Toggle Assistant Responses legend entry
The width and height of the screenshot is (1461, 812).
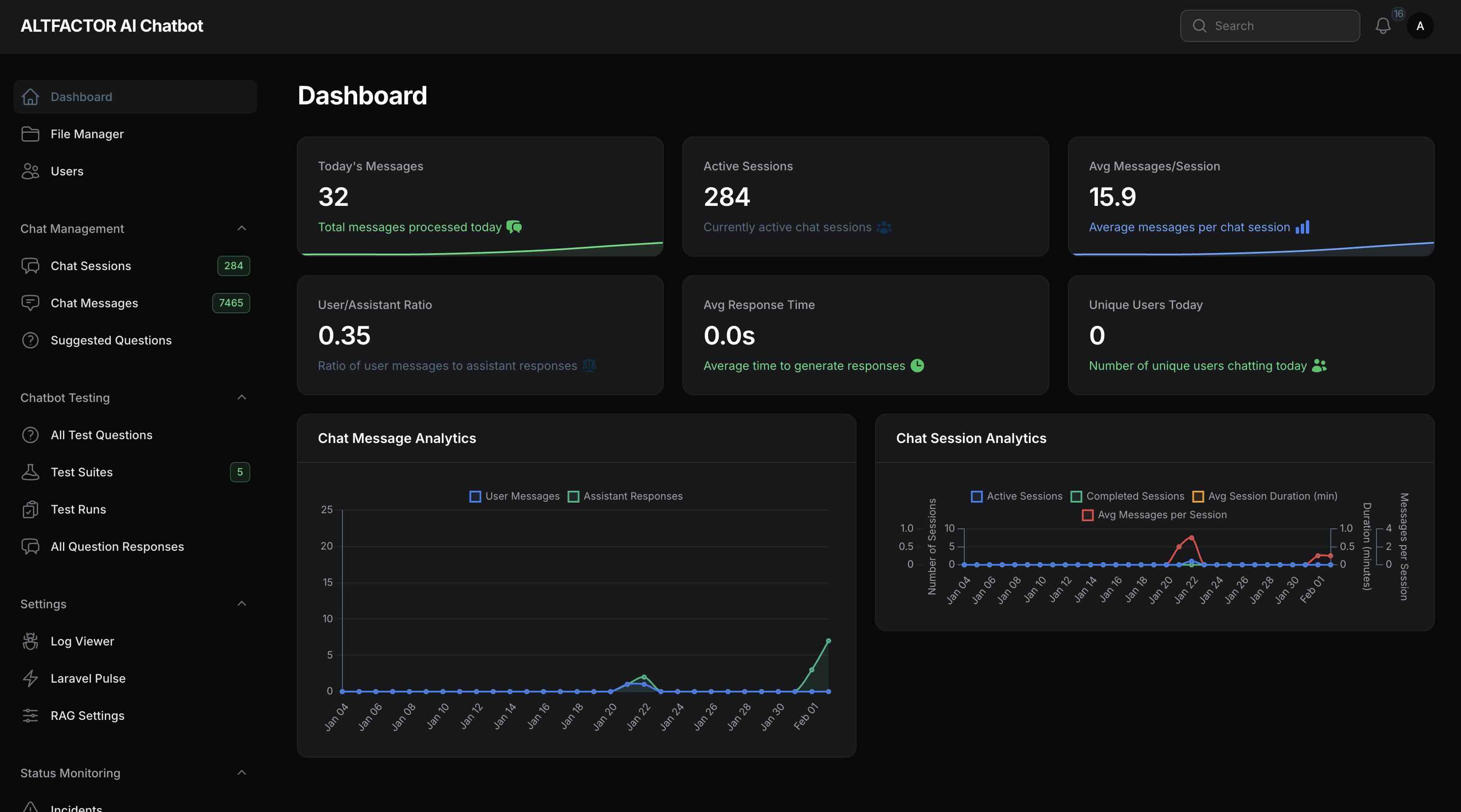[x=626, y=496]
